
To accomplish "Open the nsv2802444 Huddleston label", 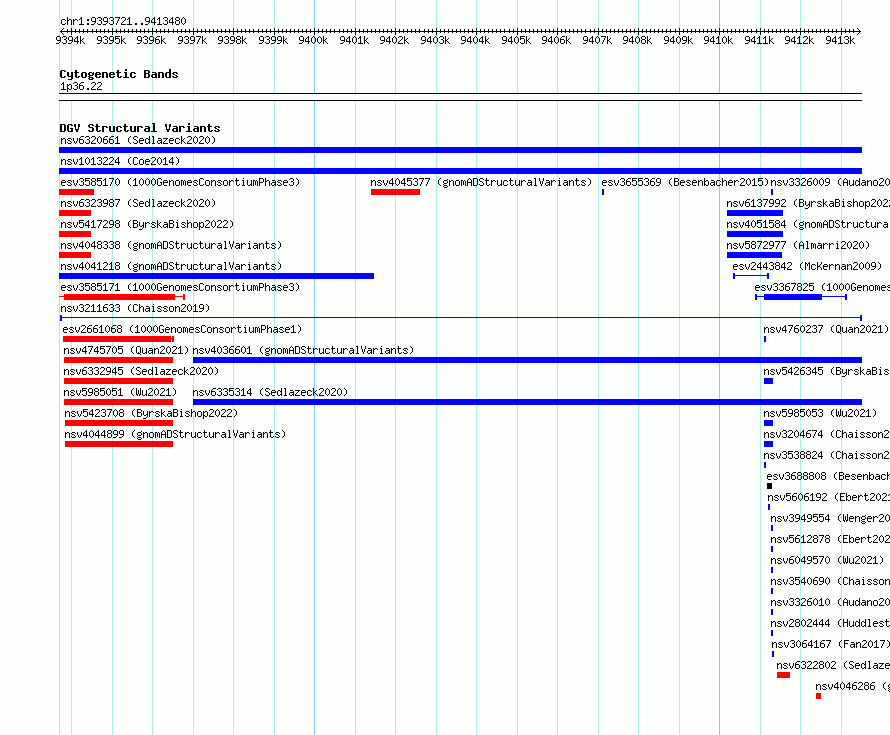I will click(x=830, y=623).
